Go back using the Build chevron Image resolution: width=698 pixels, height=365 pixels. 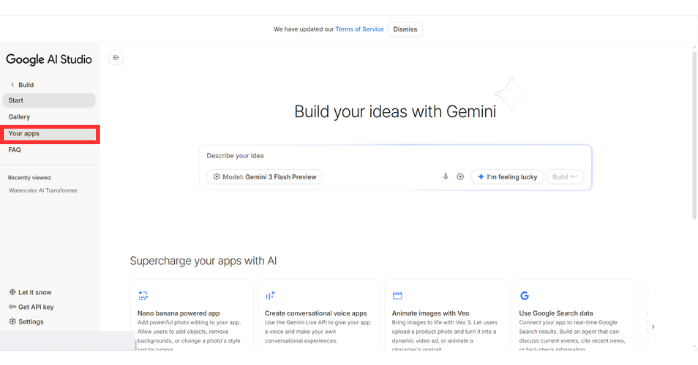[x=12, y=85]
